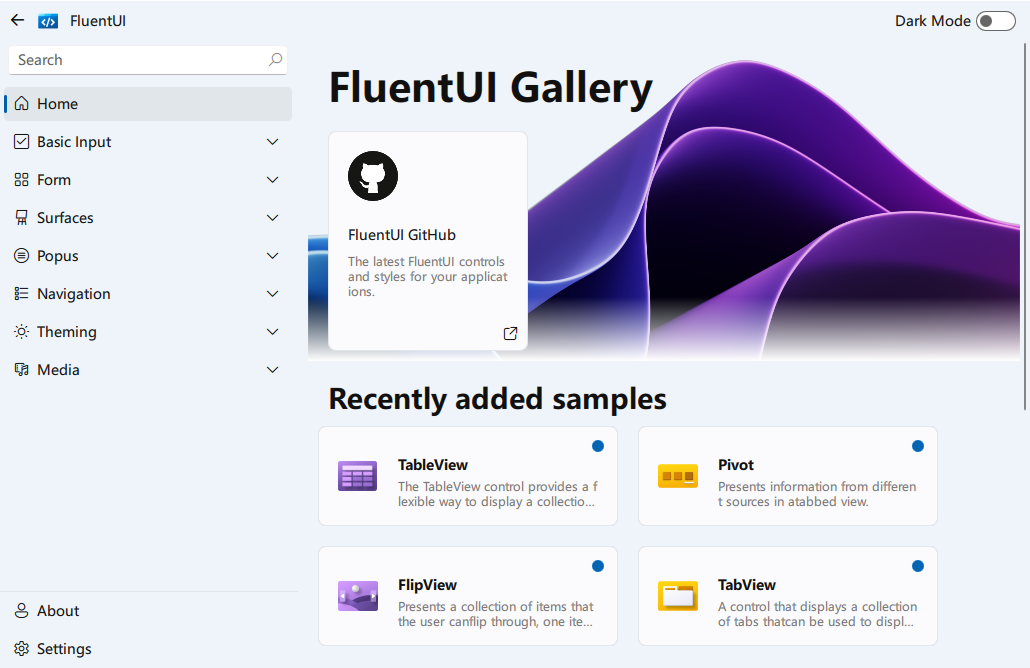Open the FlipView sample title
Screen dimensions: 1030x668
click(x=427, y=585)
